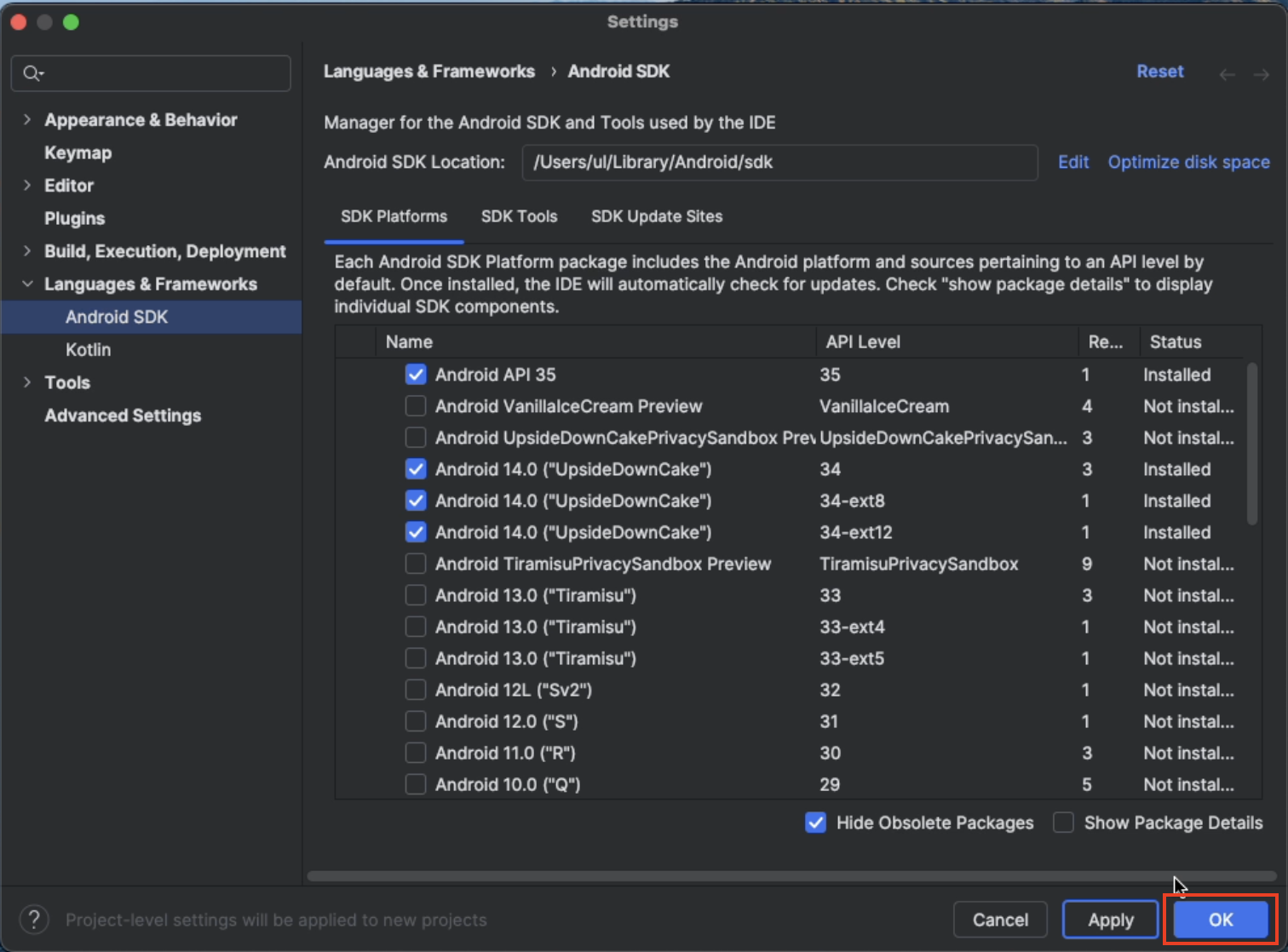Click Edit SDK location link
The width and height of the screenshot is (1288, 952).
[x=1072, y=162]
